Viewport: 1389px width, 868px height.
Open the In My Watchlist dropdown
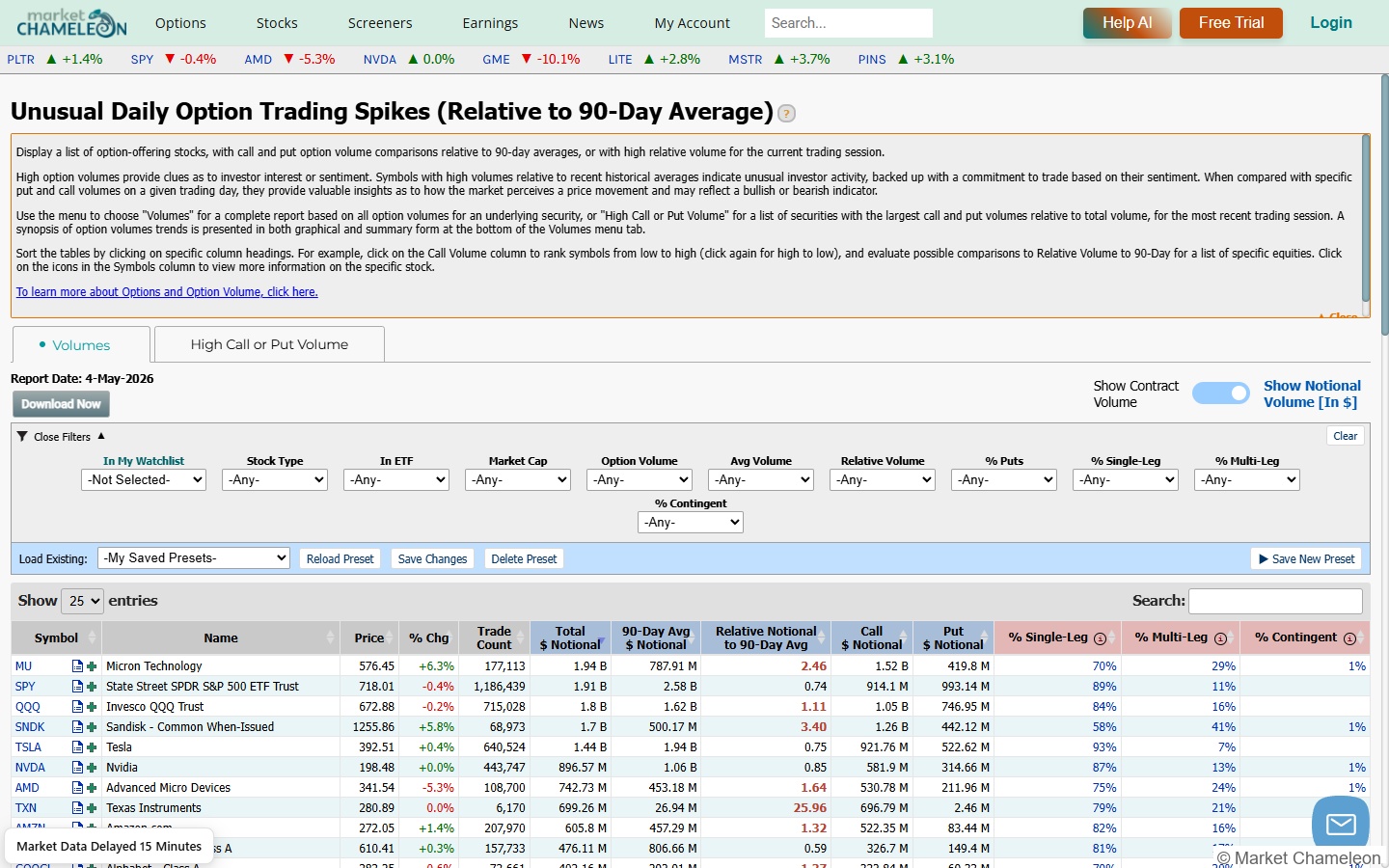click(x=144, y=479)
